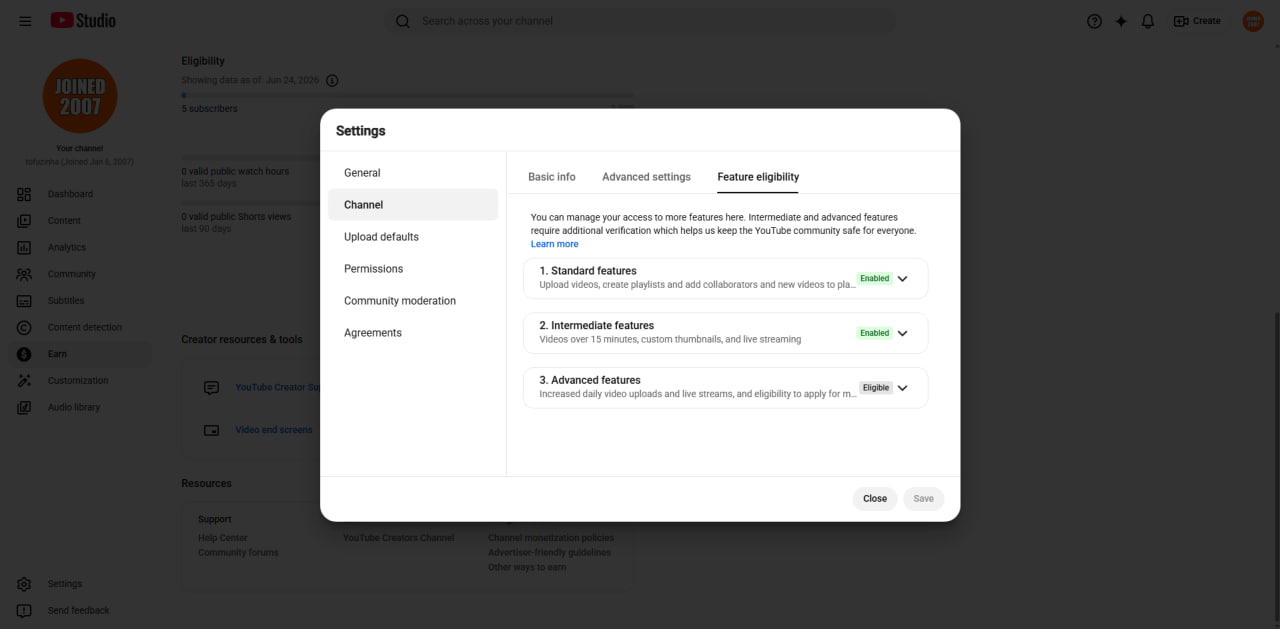
Task: Select General in Settings dialog
Action: [413, 173]
